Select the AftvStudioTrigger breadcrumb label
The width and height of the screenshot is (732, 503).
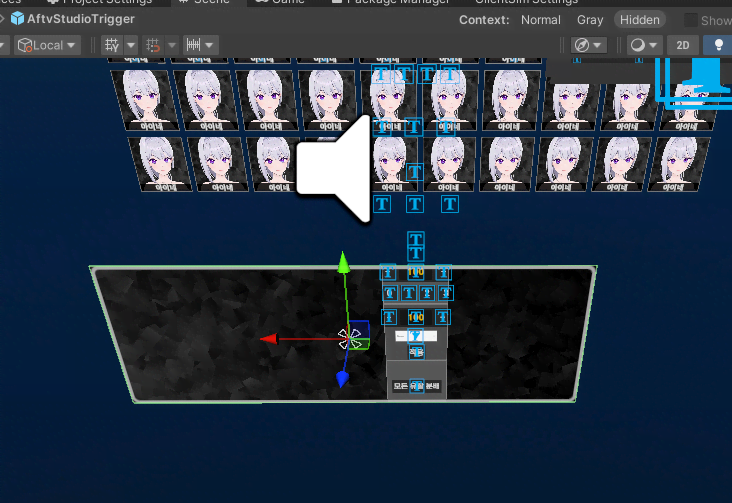tap(81, 19)
